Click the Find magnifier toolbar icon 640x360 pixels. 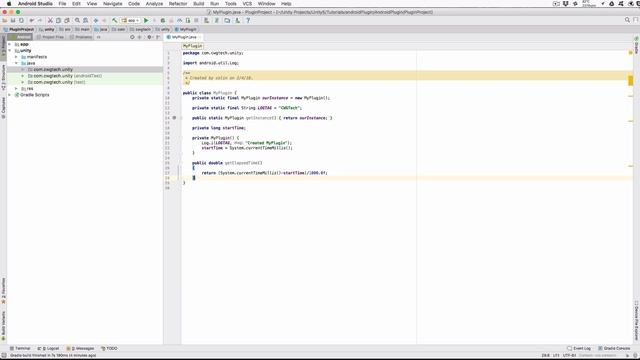[77, 20]
